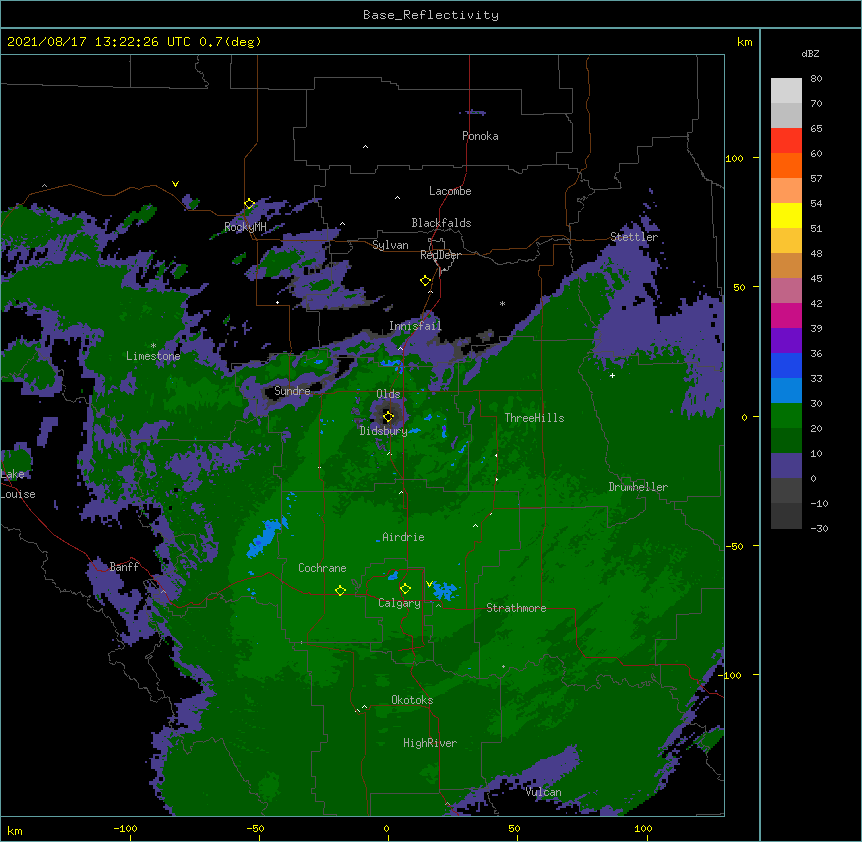Click the ThreeHills city label
The height and width of the screenshot is (842, 862).
[x=534, y=418]
